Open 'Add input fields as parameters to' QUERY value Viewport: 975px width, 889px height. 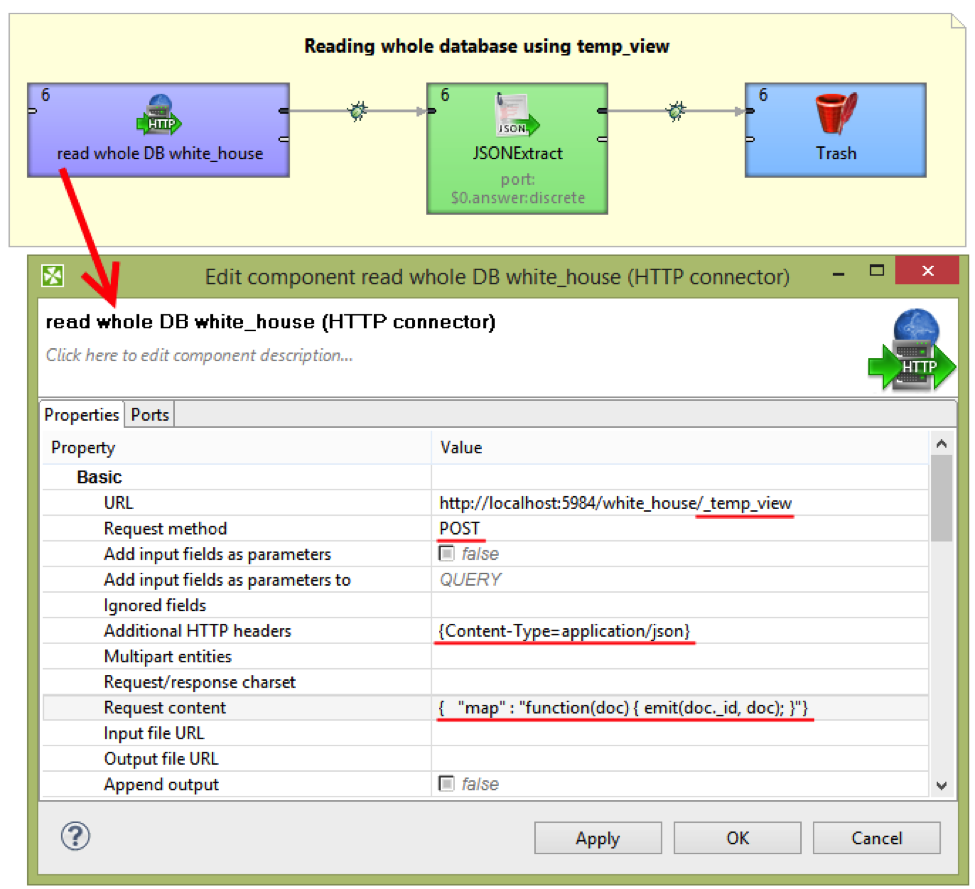470,580
